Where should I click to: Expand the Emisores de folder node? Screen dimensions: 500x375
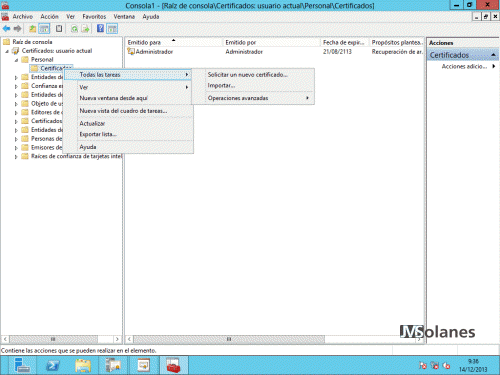16,148
